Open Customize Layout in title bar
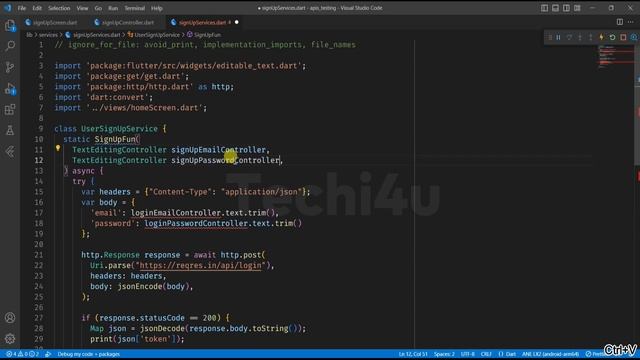The image size is (640, 360). point(577,8)
